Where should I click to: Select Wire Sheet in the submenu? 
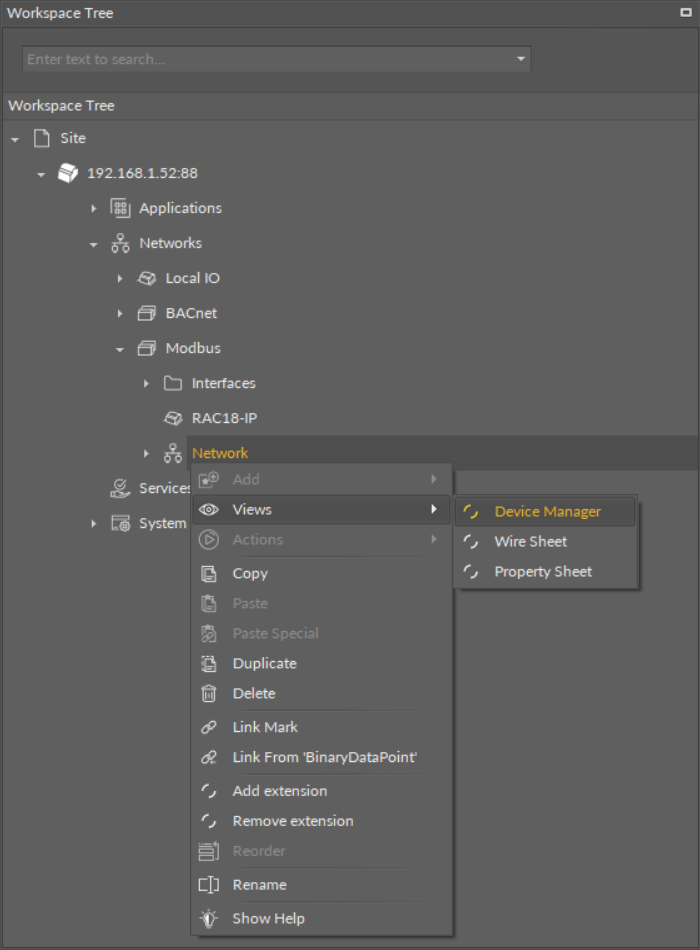530,542
